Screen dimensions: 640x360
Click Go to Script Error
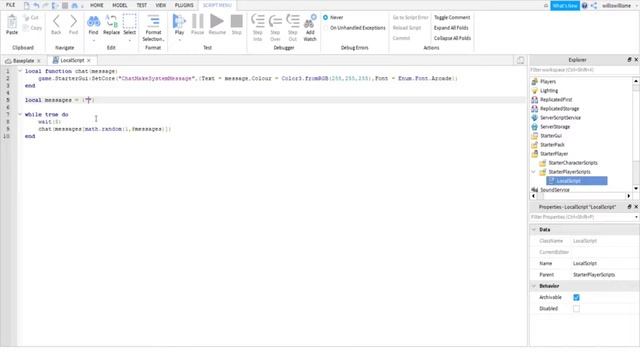[x=410, y=18]
